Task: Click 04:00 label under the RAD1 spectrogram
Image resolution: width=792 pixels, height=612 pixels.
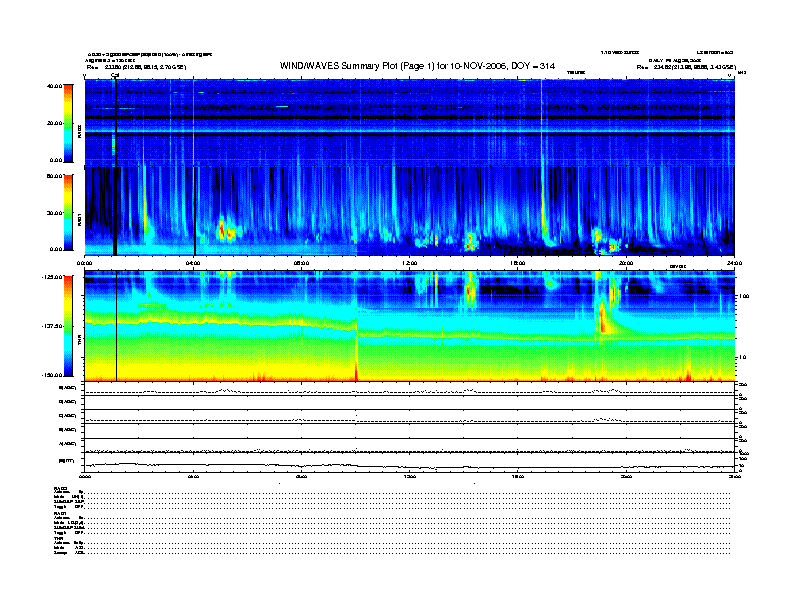Action: click(x=193, y=263)
